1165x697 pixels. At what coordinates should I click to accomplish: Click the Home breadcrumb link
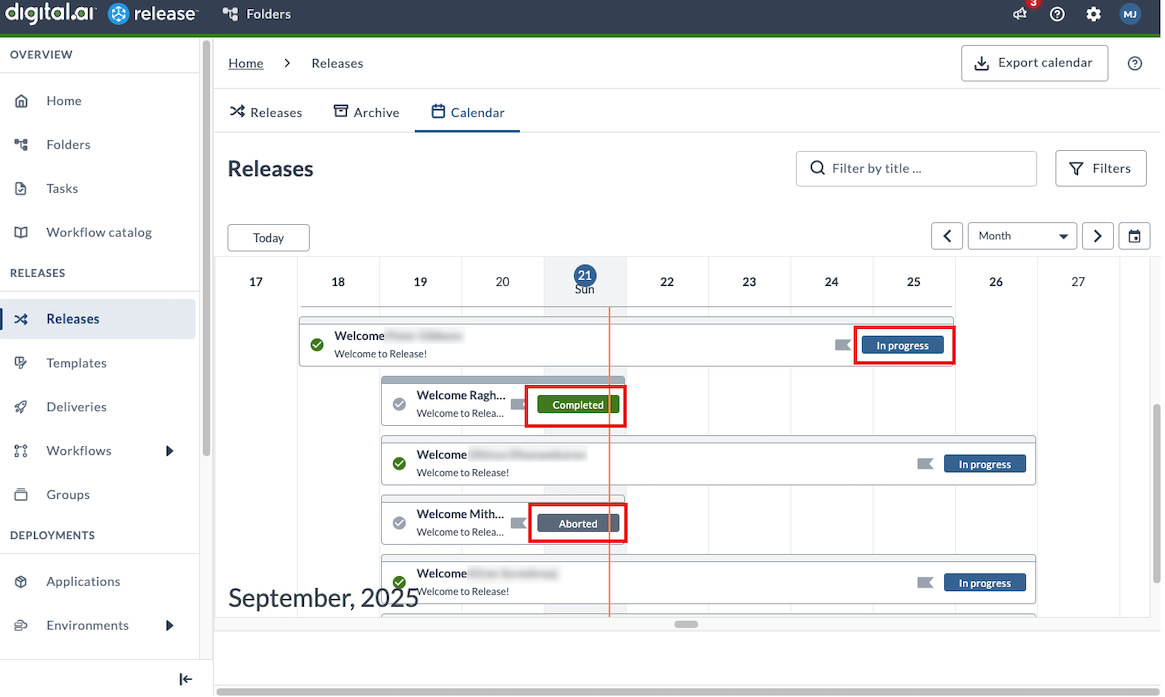coord(246,63)
